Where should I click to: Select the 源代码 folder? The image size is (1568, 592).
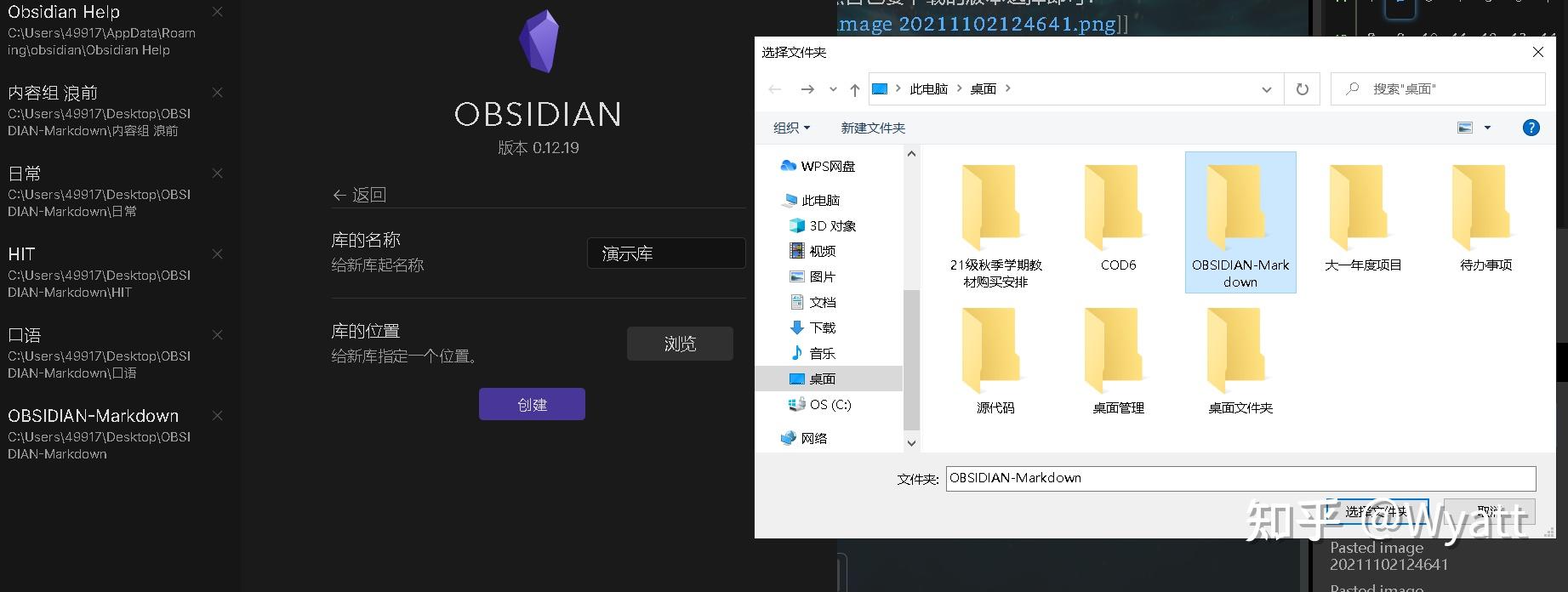pyautogui.click(x=995, y=360)
